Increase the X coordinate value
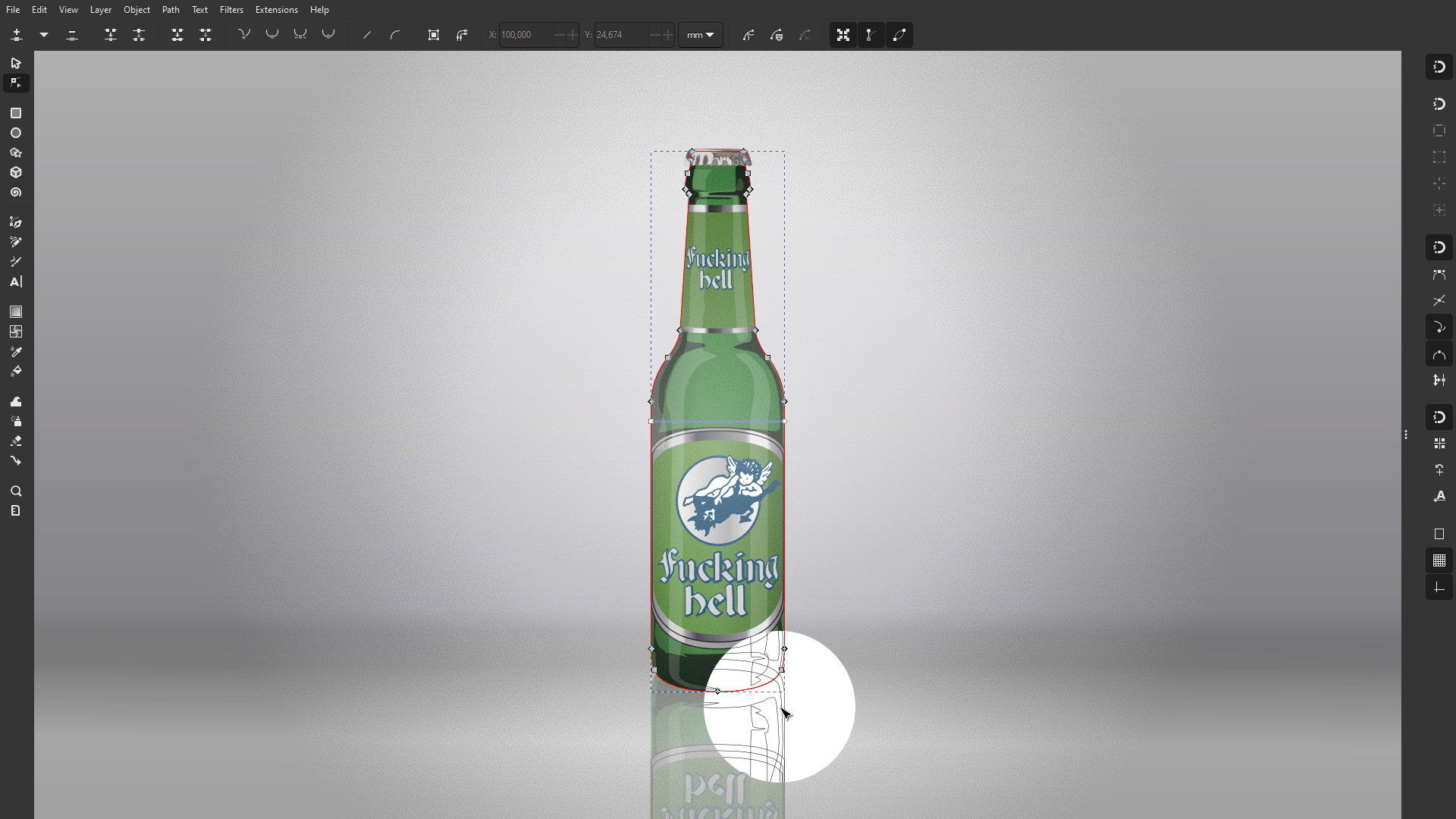 (x=573, y=35)
